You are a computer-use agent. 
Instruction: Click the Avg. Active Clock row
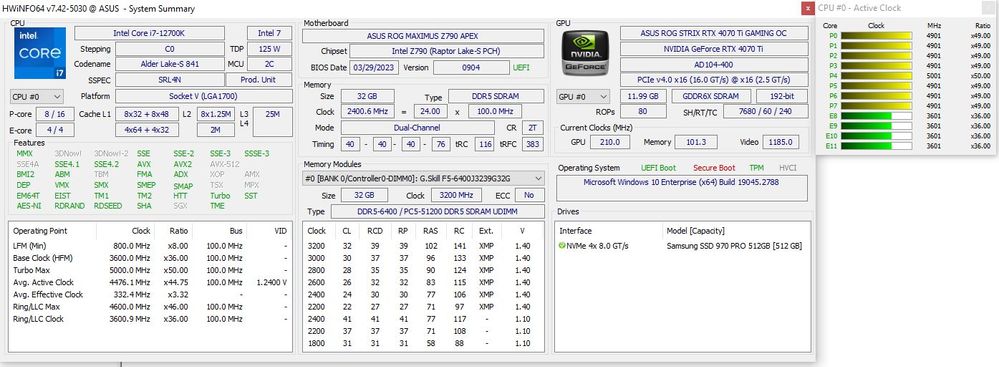(150, 282)
